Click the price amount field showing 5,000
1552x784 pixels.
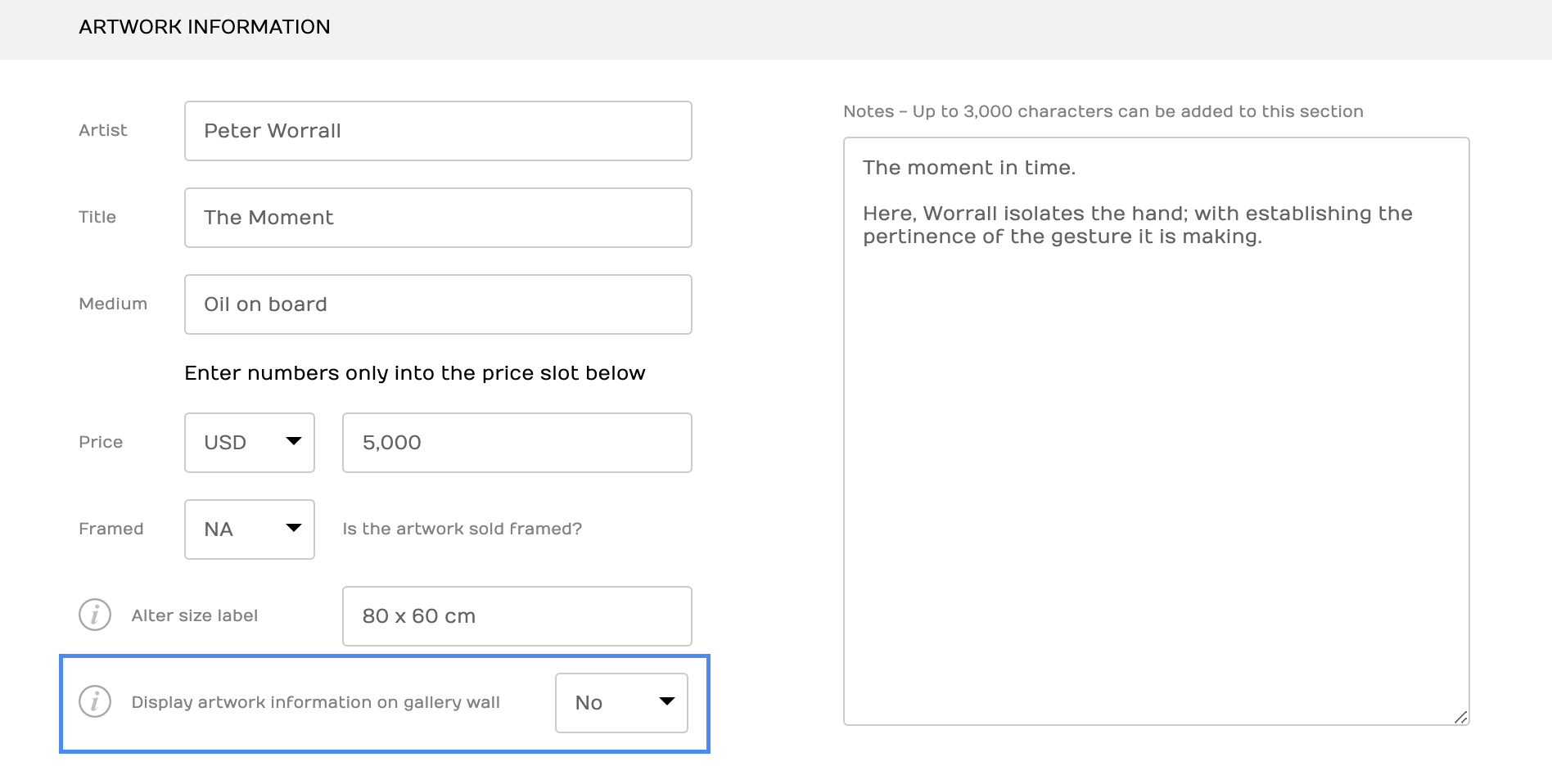coord(517,443)
